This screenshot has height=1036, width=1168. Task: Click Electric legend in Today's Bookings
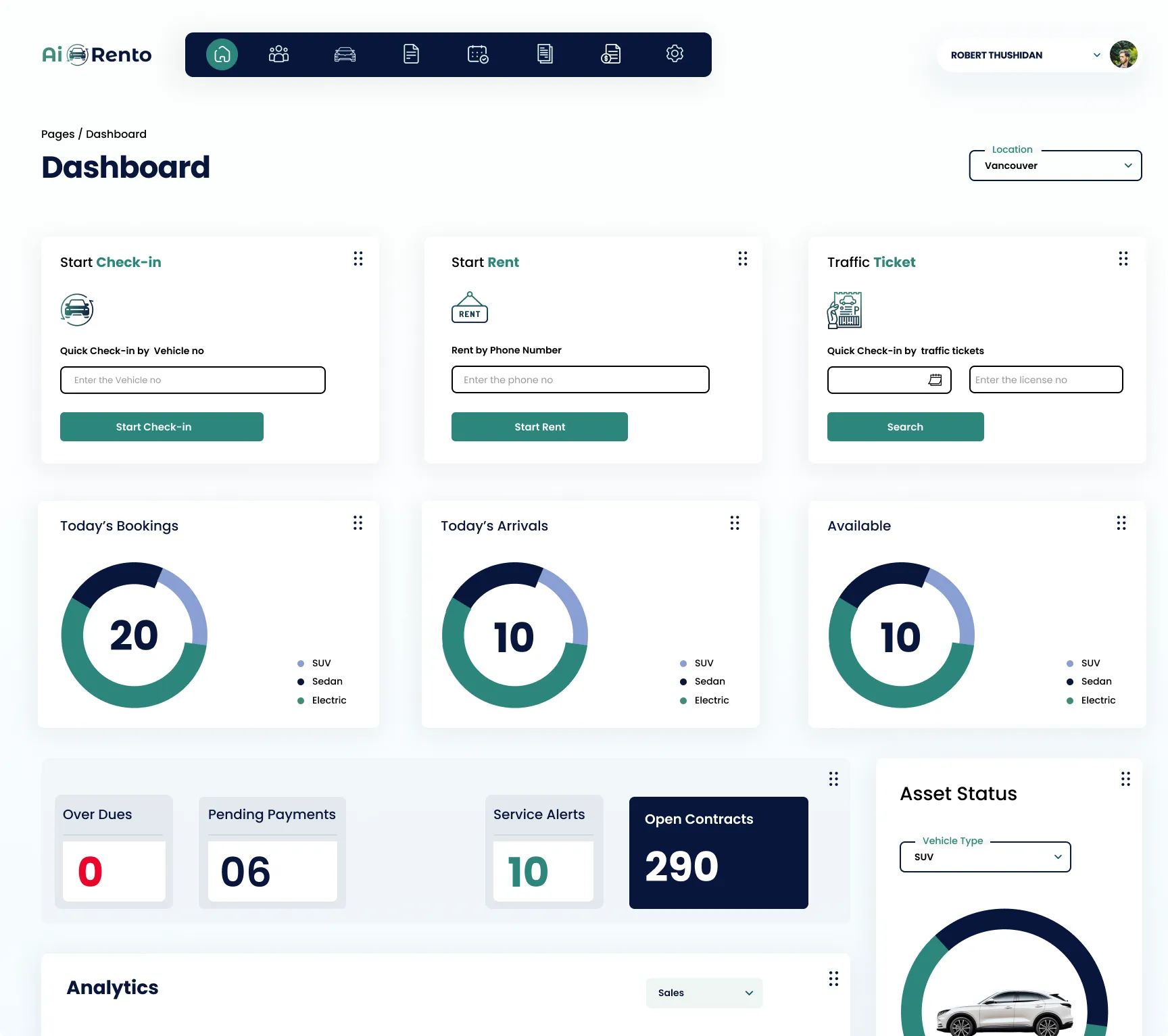(322, 701)
